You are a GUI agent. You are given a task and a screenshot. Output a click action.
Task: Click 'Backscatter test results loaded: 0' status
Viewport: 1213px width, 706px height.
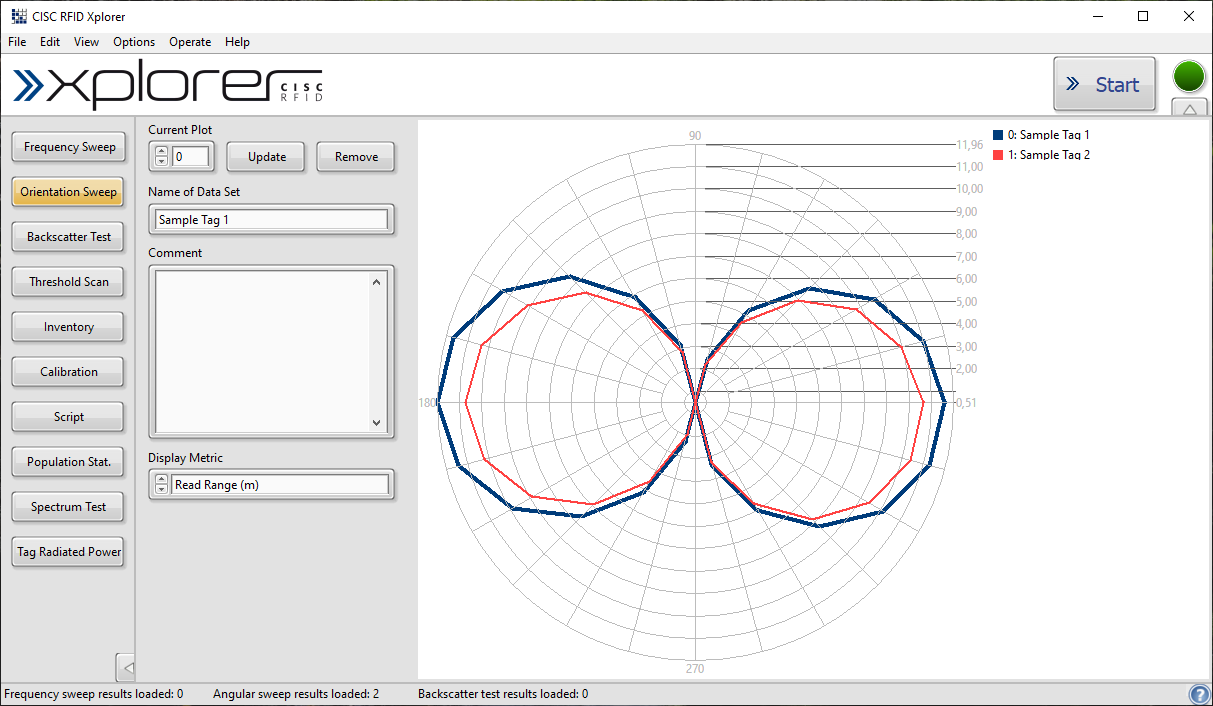tap(503, 694)
